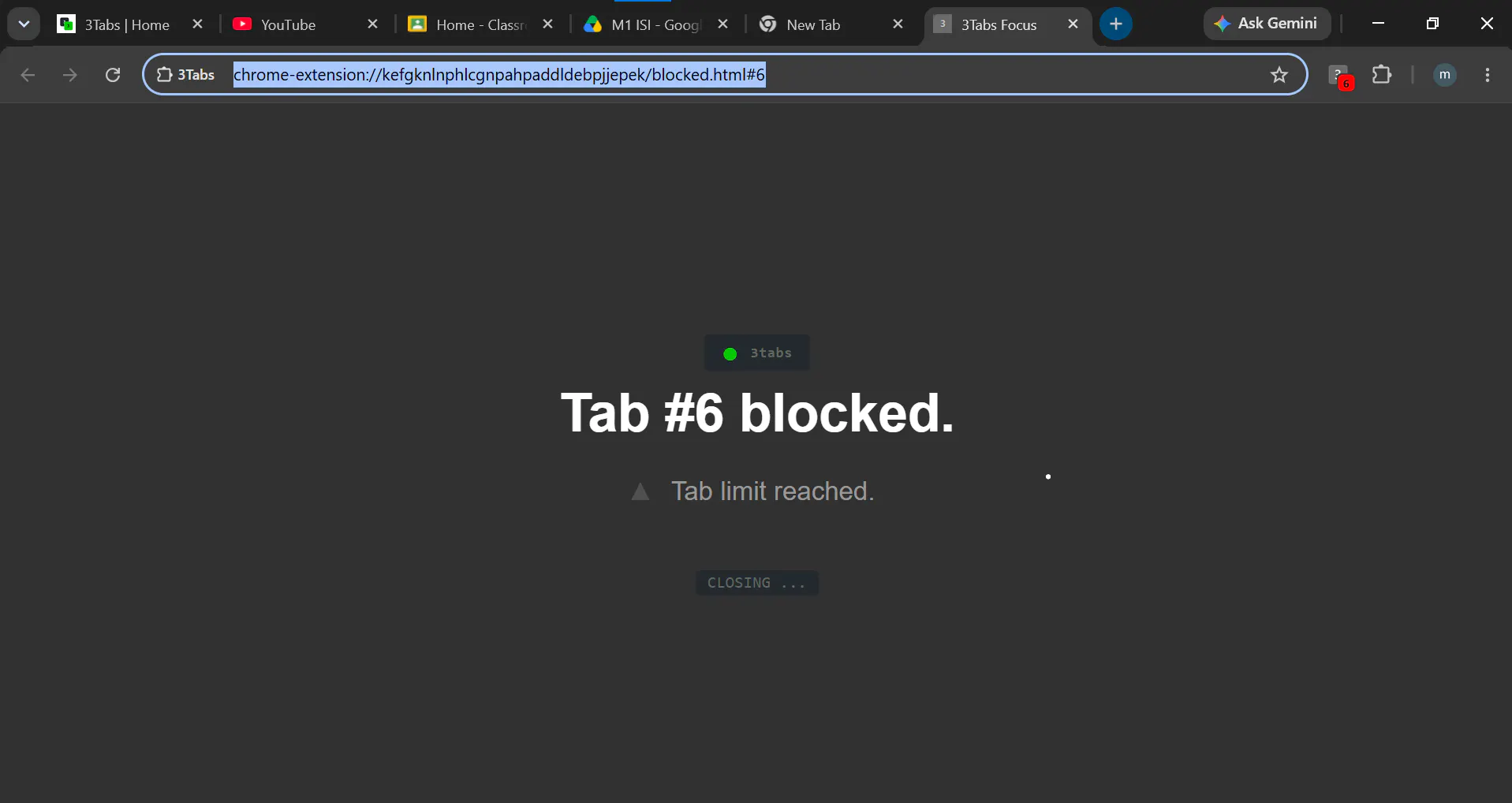Reload the blocked page
Screen dimensions: 1512x803
tap(113, 75)
